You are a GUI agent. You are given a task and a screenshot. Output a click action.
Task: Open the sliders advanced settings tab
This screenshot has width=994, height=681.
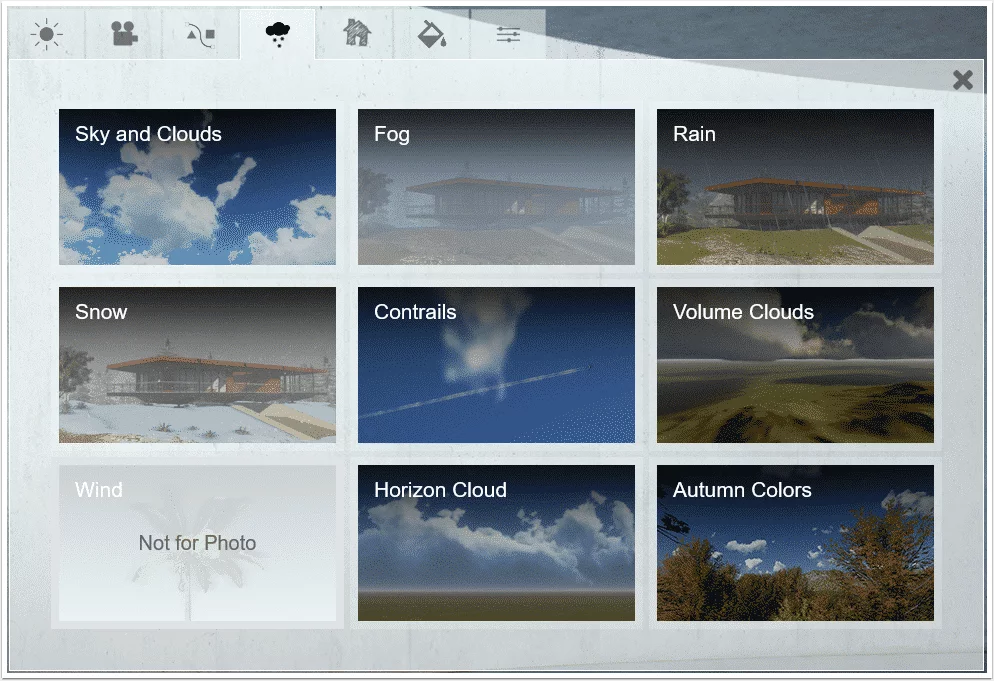[508, 34]
